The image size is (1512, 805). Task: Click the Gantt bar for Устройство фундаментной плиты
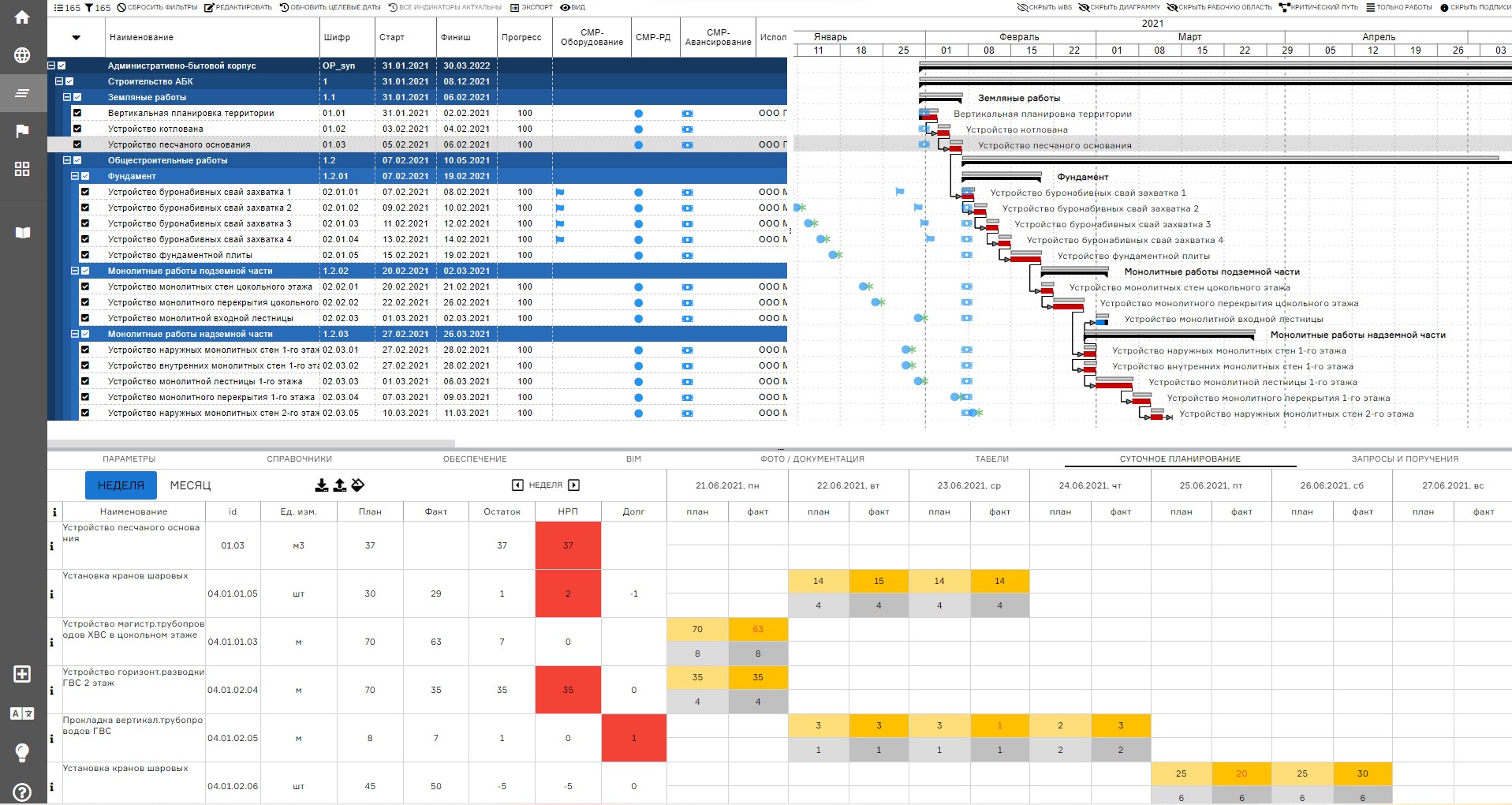pos(1025,259)
